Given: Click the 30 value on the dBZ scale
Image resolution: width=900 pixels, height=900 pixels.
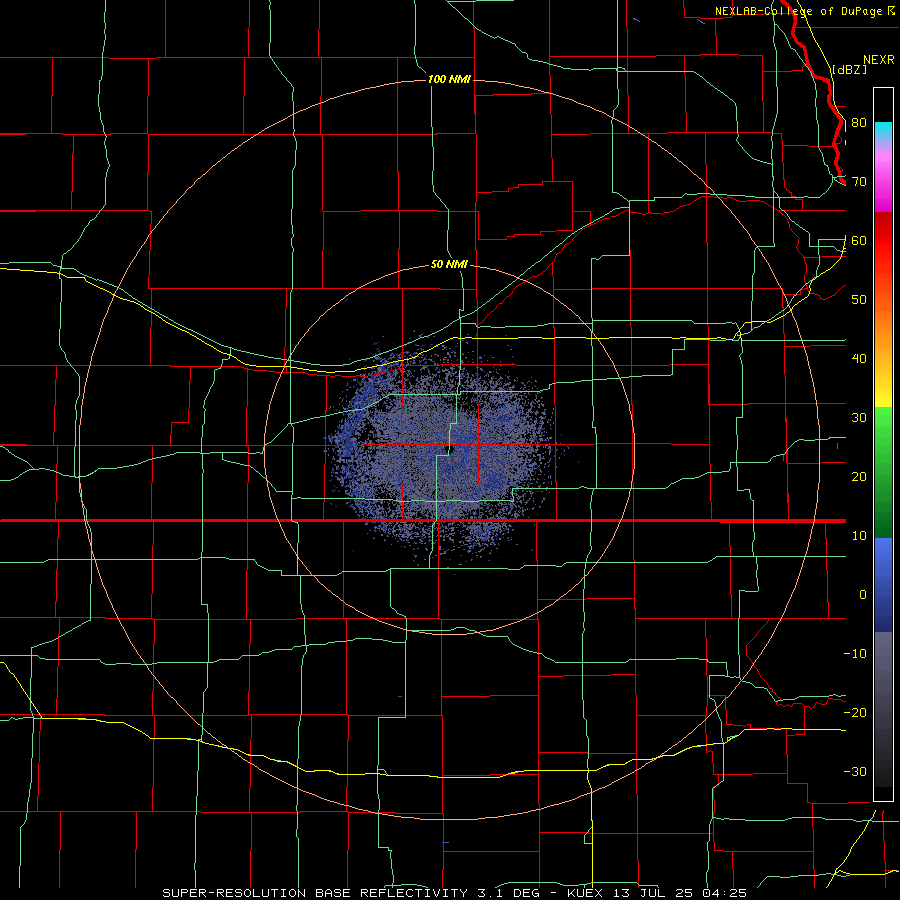Looking at the screenshot, I should 859,418.
